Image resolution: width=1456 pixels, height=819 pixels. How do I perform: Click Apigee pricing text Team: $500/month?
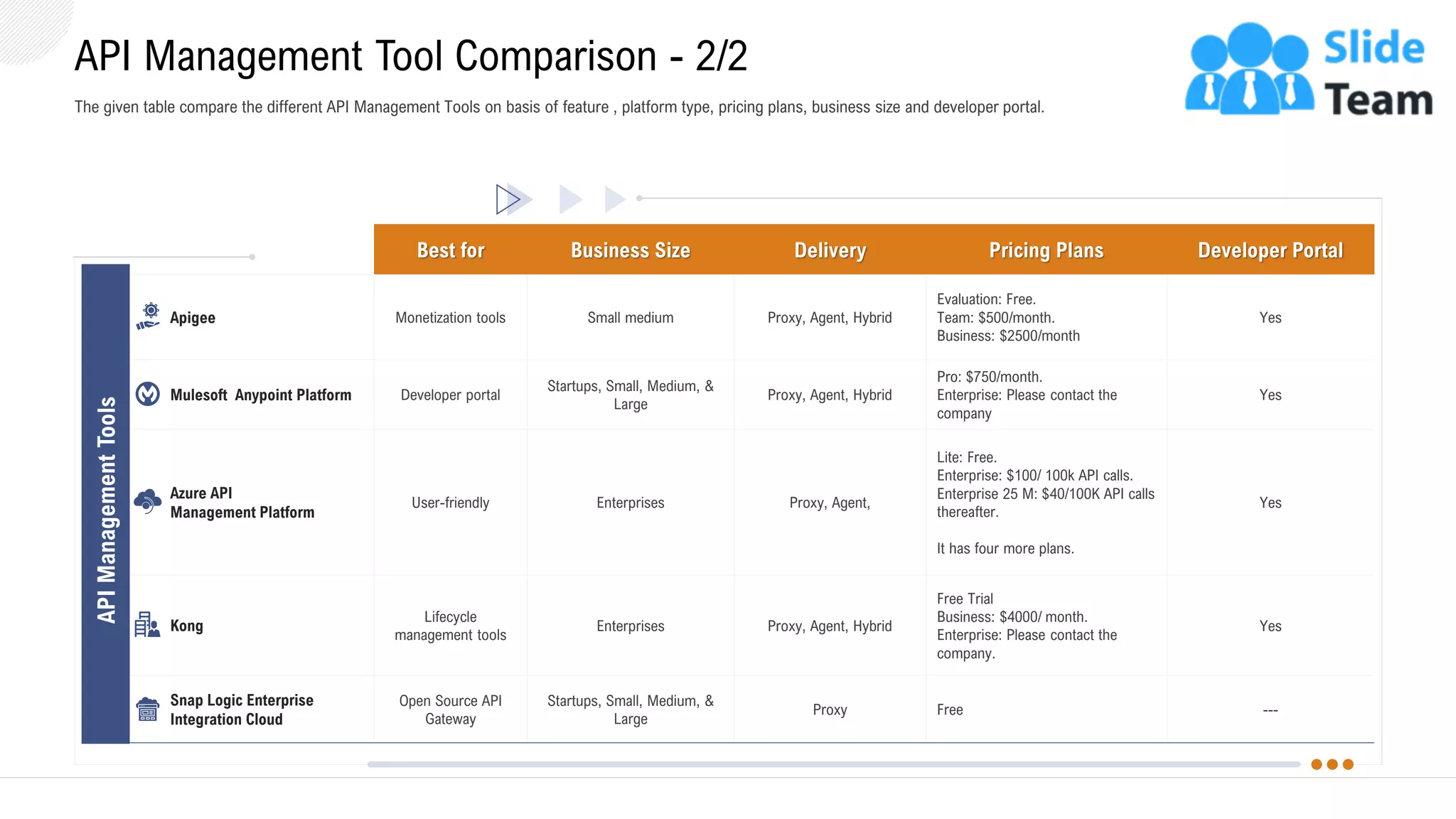click(995, 318)
